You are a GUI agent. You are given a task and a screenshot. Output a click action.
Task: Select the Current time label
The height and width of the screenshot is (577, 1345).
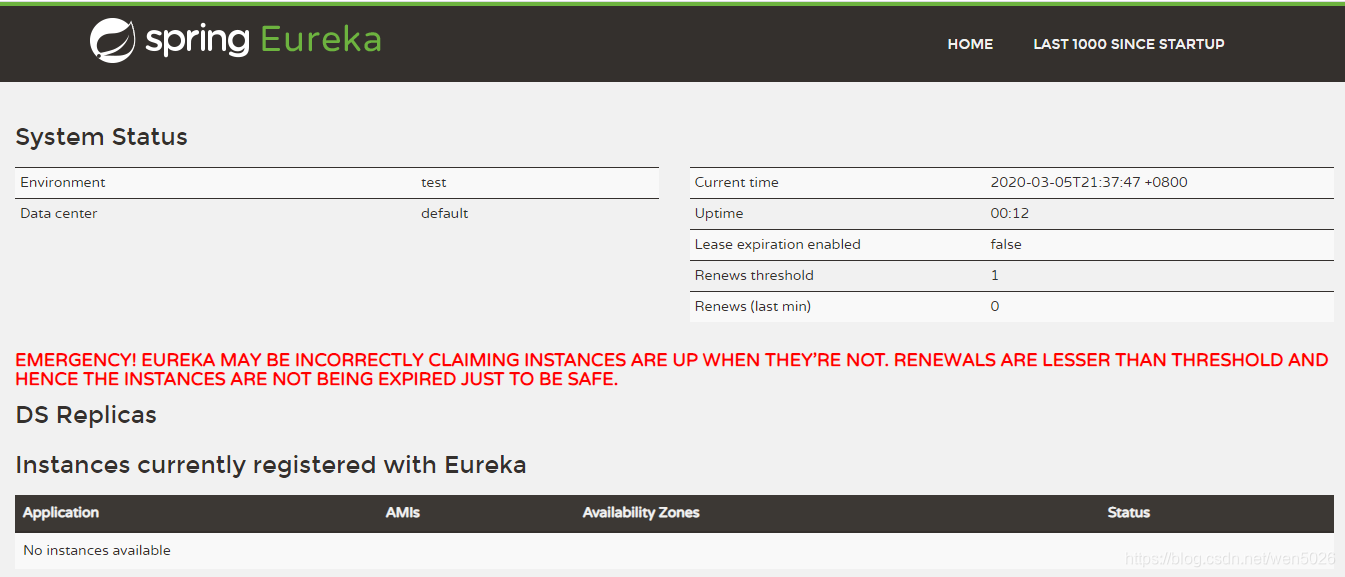(737, 182)
